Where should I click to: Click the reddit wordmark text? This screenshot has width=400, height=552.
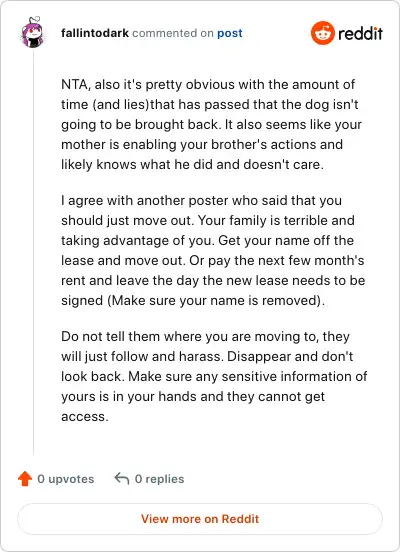click(x=360, y=33)
